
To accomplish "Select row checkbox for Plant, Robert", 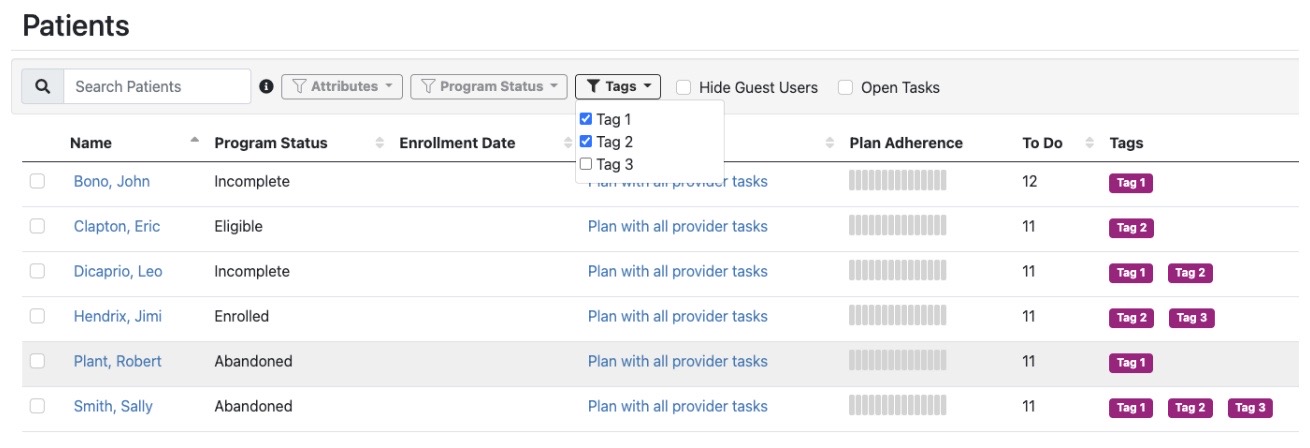I will [37, 361].
